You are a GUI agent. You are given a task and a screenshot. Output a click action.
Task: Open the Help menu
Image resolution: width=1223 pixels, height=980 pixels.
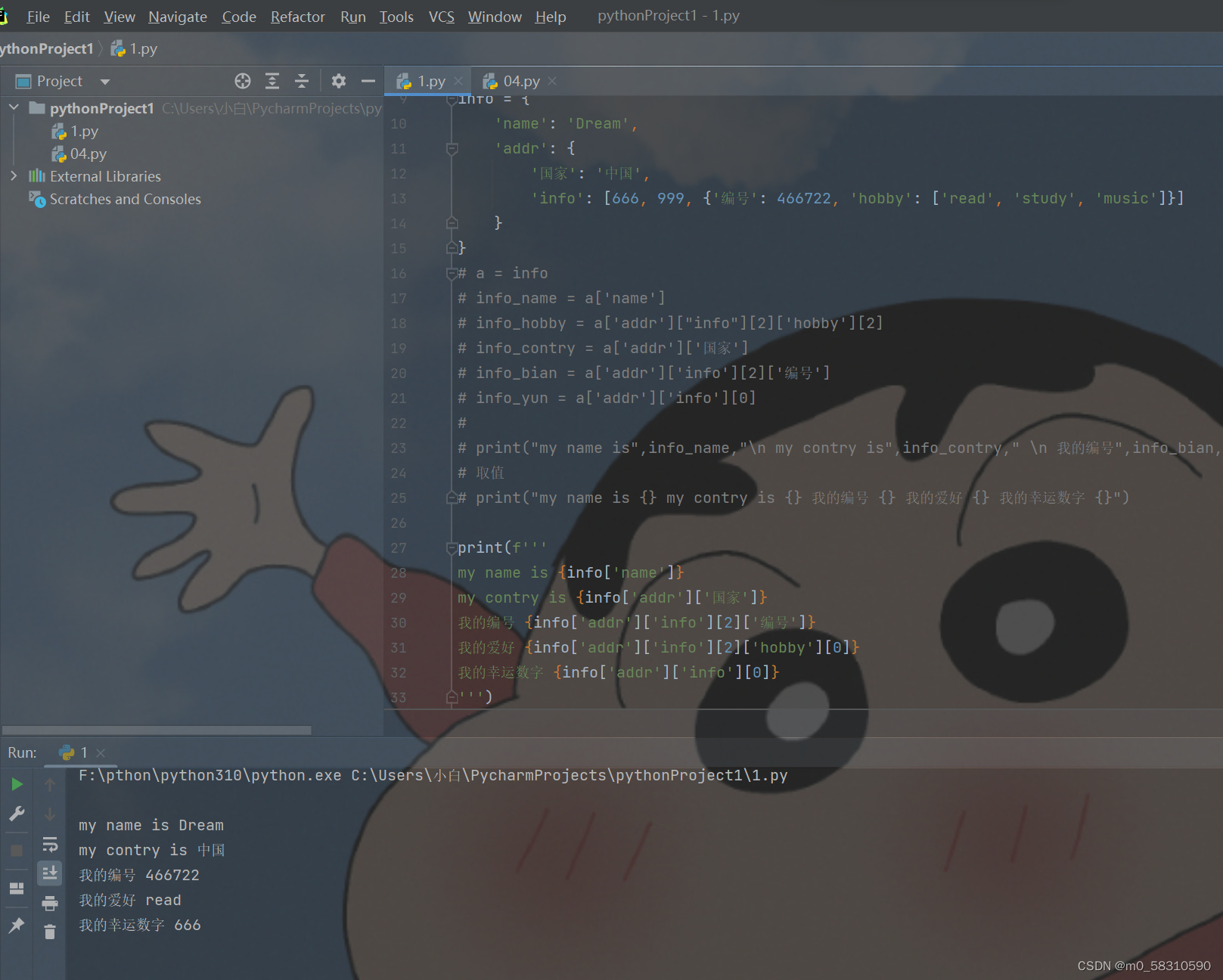(x=551, y=17)
